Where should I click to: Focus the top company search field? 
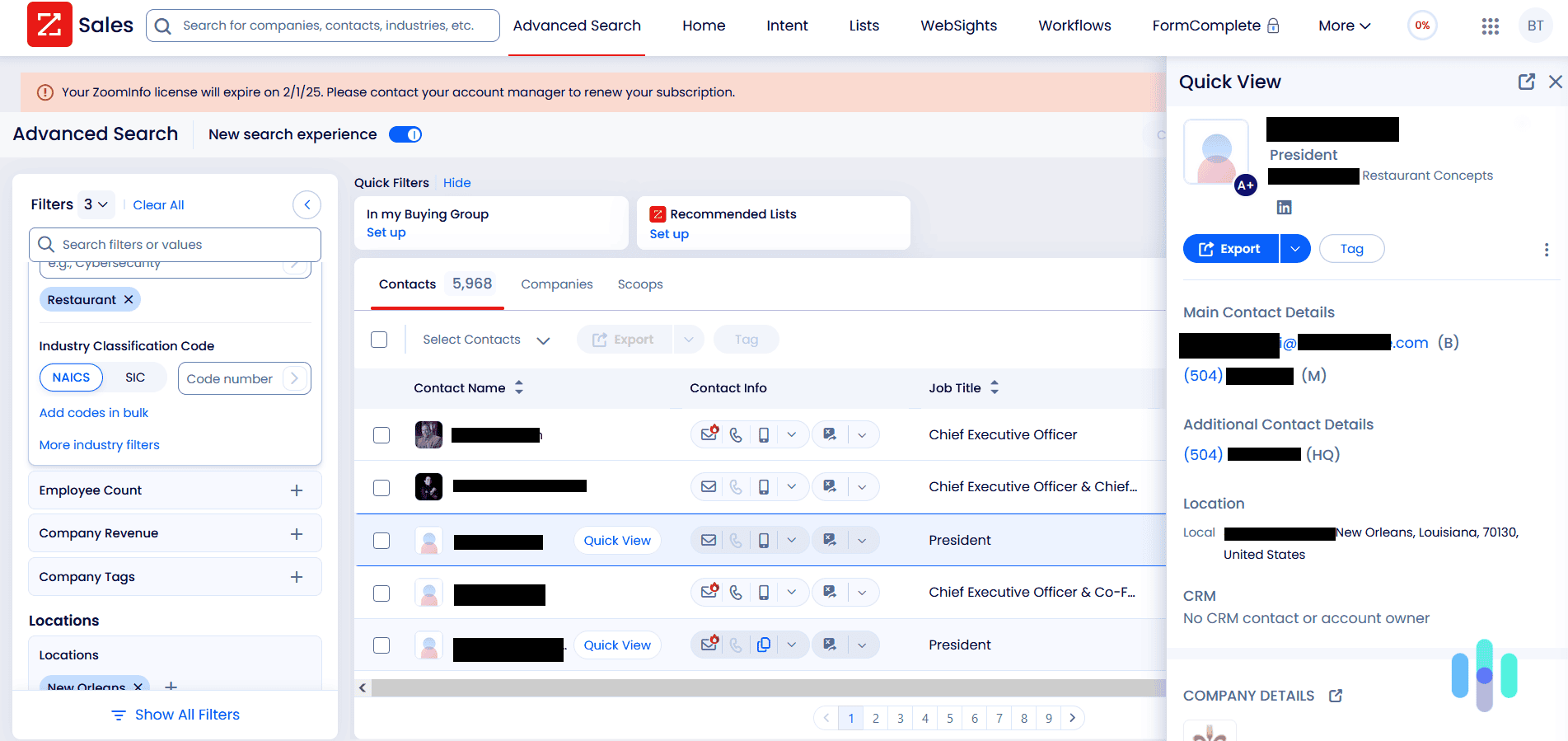point(323,26)
